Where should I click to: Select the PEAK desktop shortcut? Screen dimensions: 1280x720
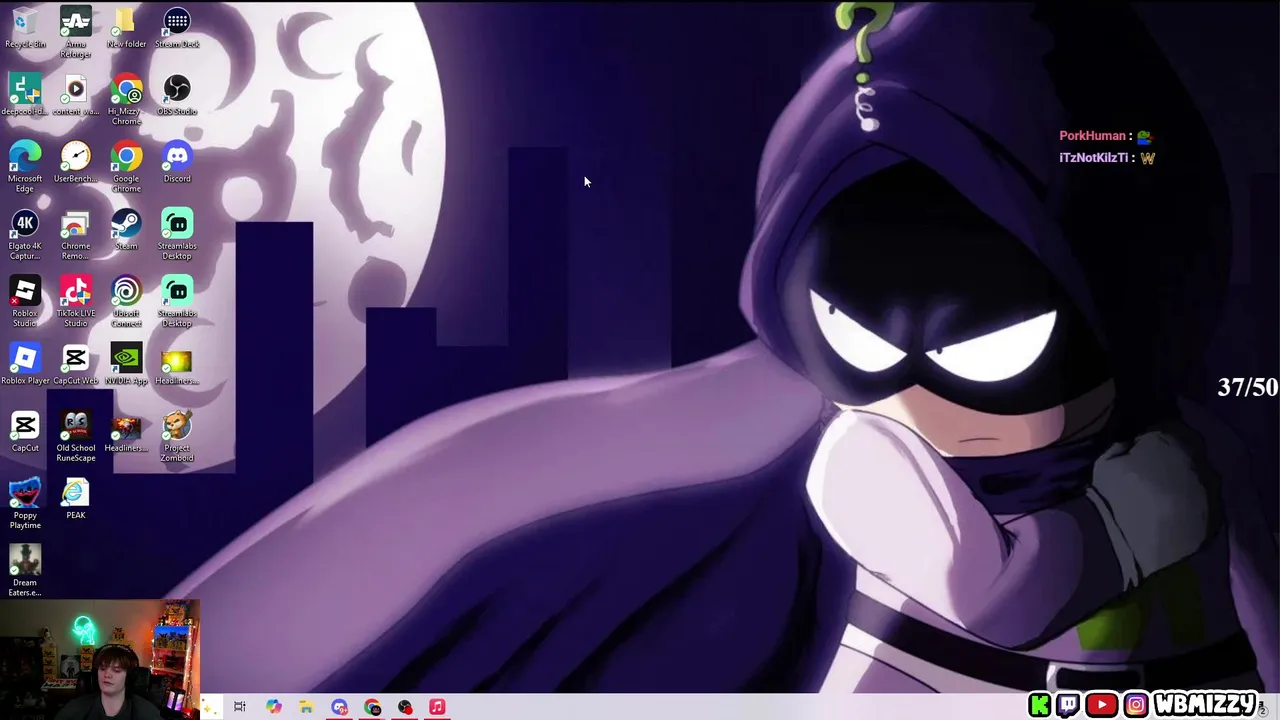tap(75, 498)
